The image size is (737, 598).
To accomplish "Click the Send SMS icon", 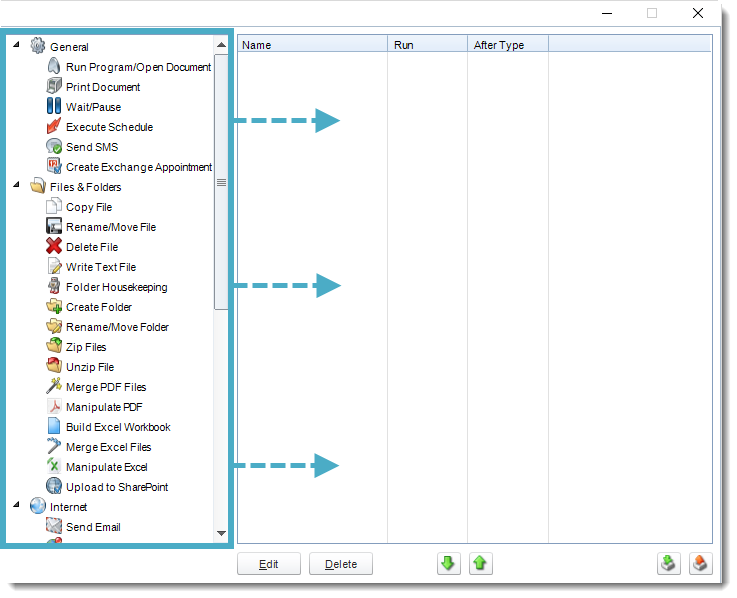I will (54, 146).
